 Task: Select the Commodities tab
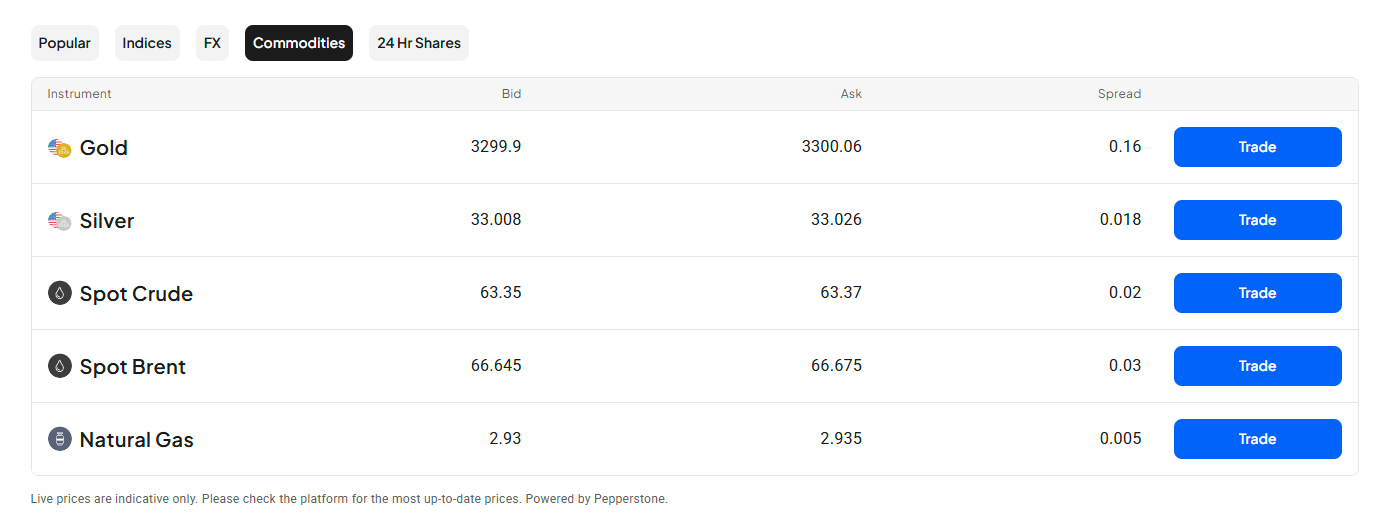299,43
